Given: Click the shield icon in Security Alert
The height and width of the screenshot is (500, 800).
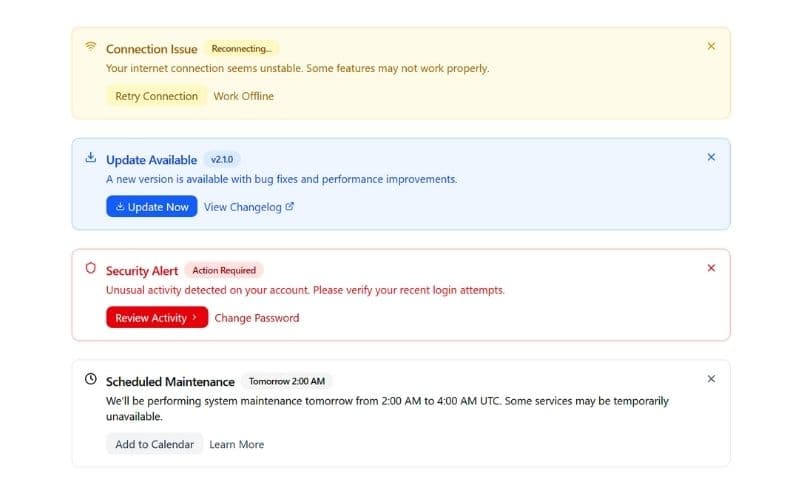Looking at the screenshot, I should [x=90, y=268].
